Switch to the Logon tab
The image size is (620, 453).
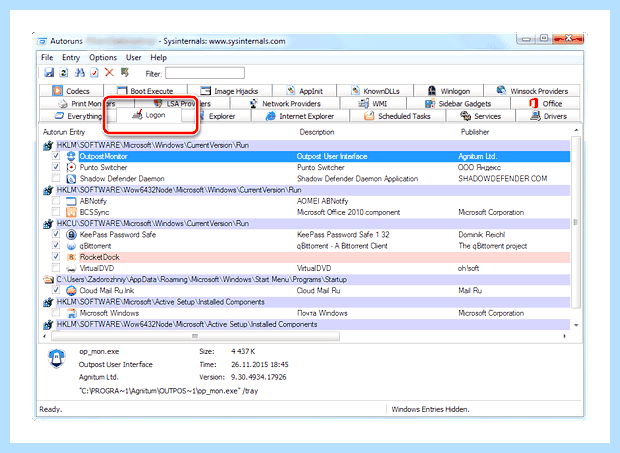click(149, 115)
